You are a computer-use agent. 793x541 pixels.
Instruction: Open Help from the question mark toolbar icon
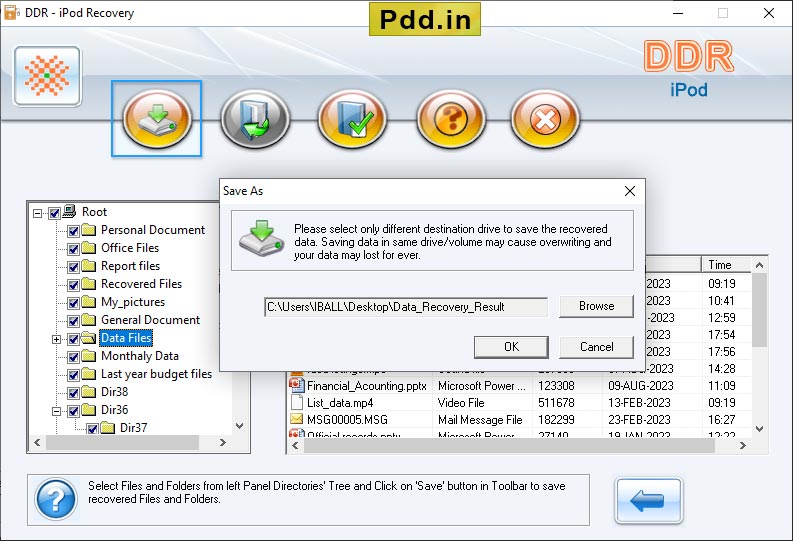(451, 119)
